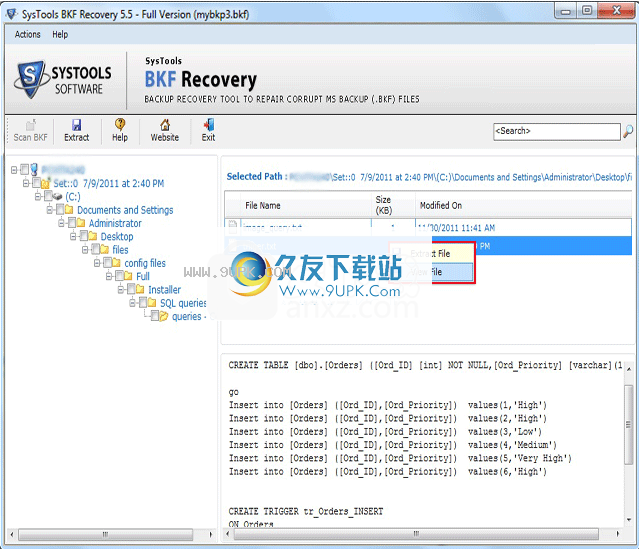Click the C: drive icon
The height and width of the screenshot is (549, 639).
point(57,197)
